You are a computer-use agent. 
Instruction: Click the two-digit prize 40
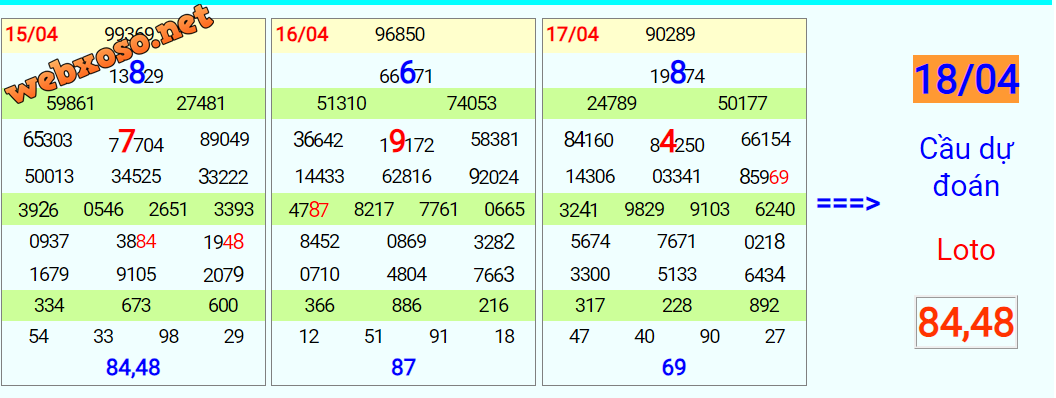tap(644, 337)
